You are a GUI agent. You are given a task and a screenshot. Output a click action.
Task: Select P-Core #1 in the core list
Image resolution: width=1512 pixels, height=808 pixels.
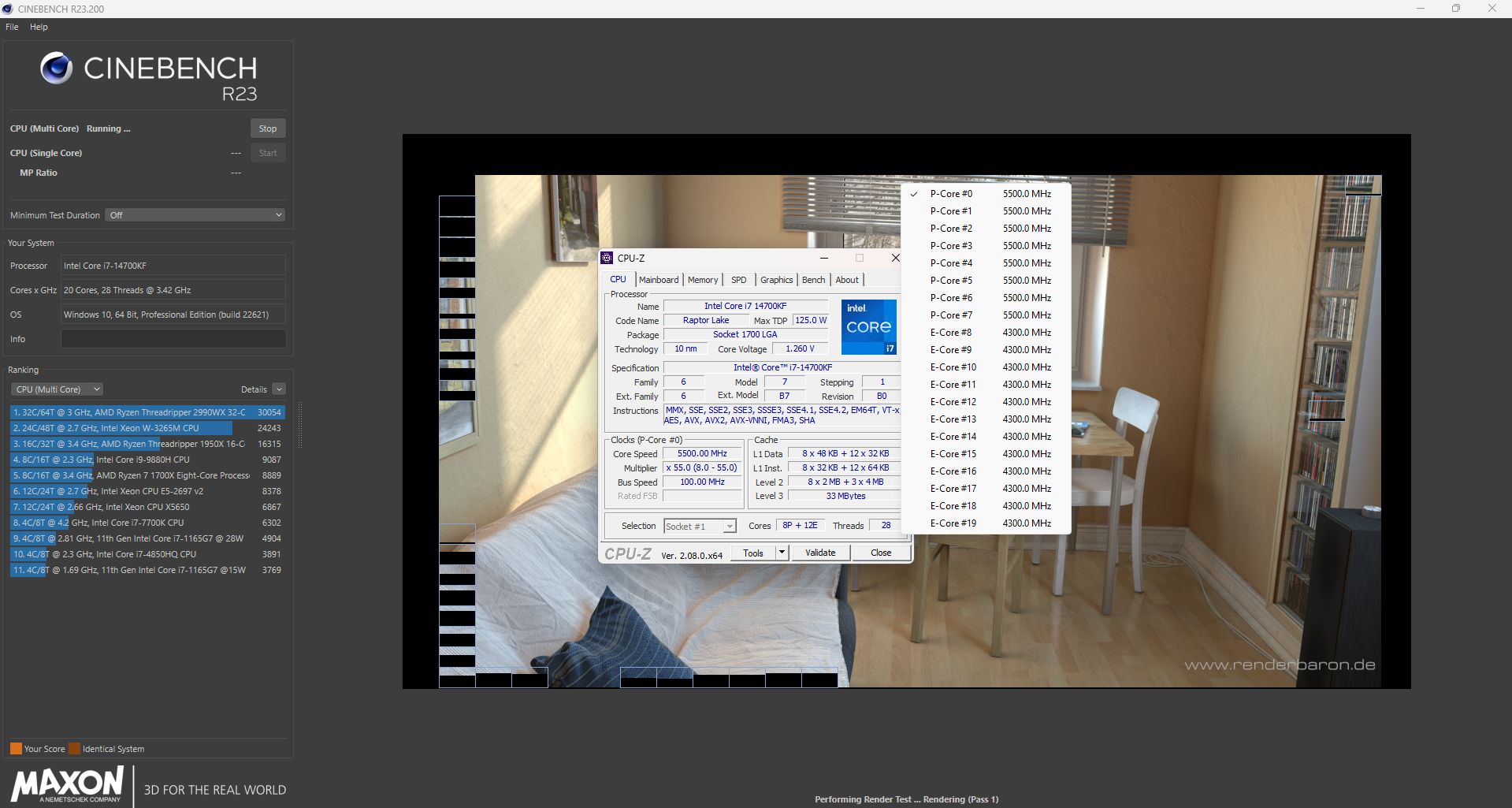click(986, 211)
